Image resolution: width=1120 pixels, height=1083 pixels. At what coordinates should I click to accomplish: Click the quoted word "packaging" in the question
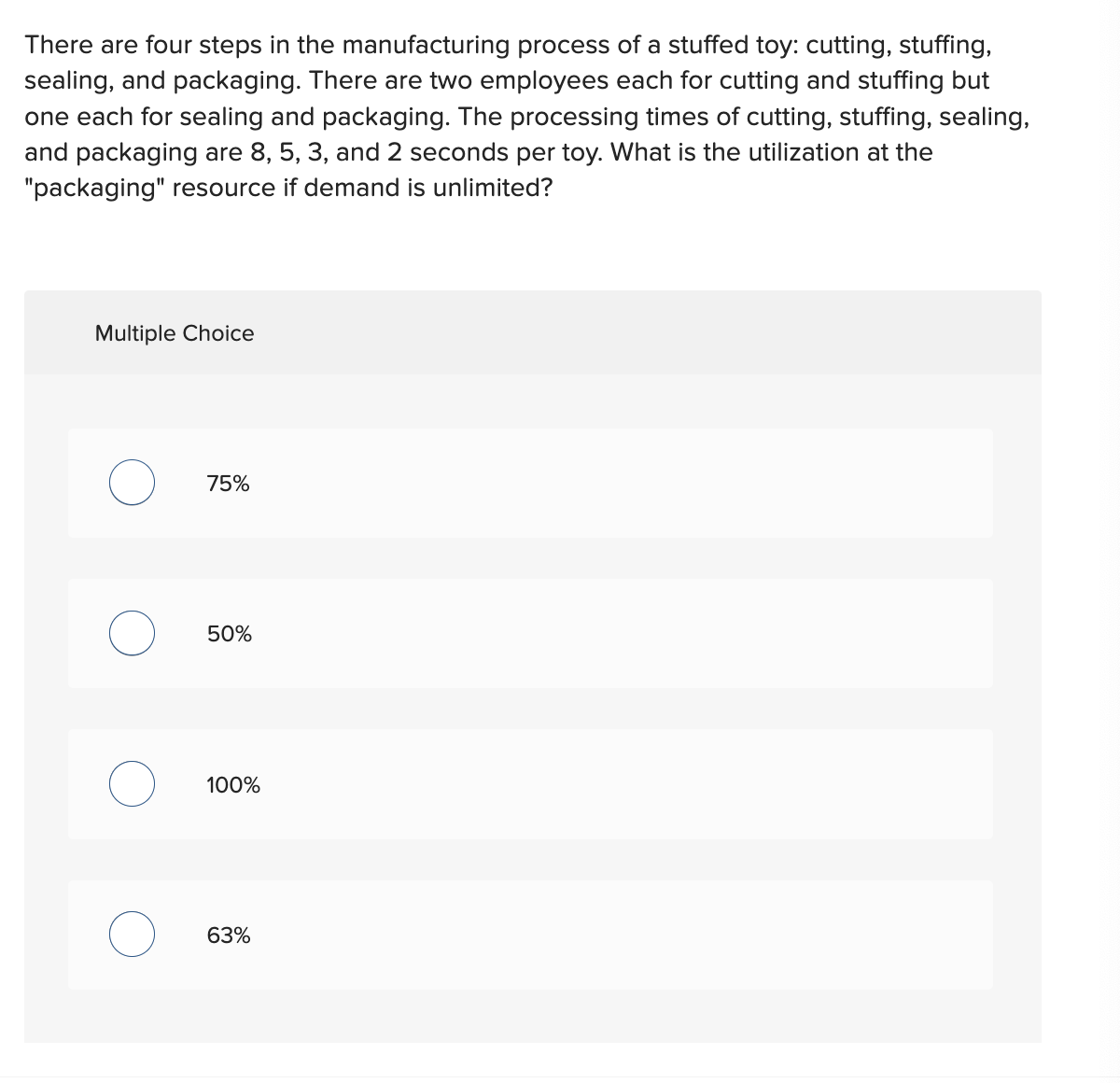[x=94, y=188]
